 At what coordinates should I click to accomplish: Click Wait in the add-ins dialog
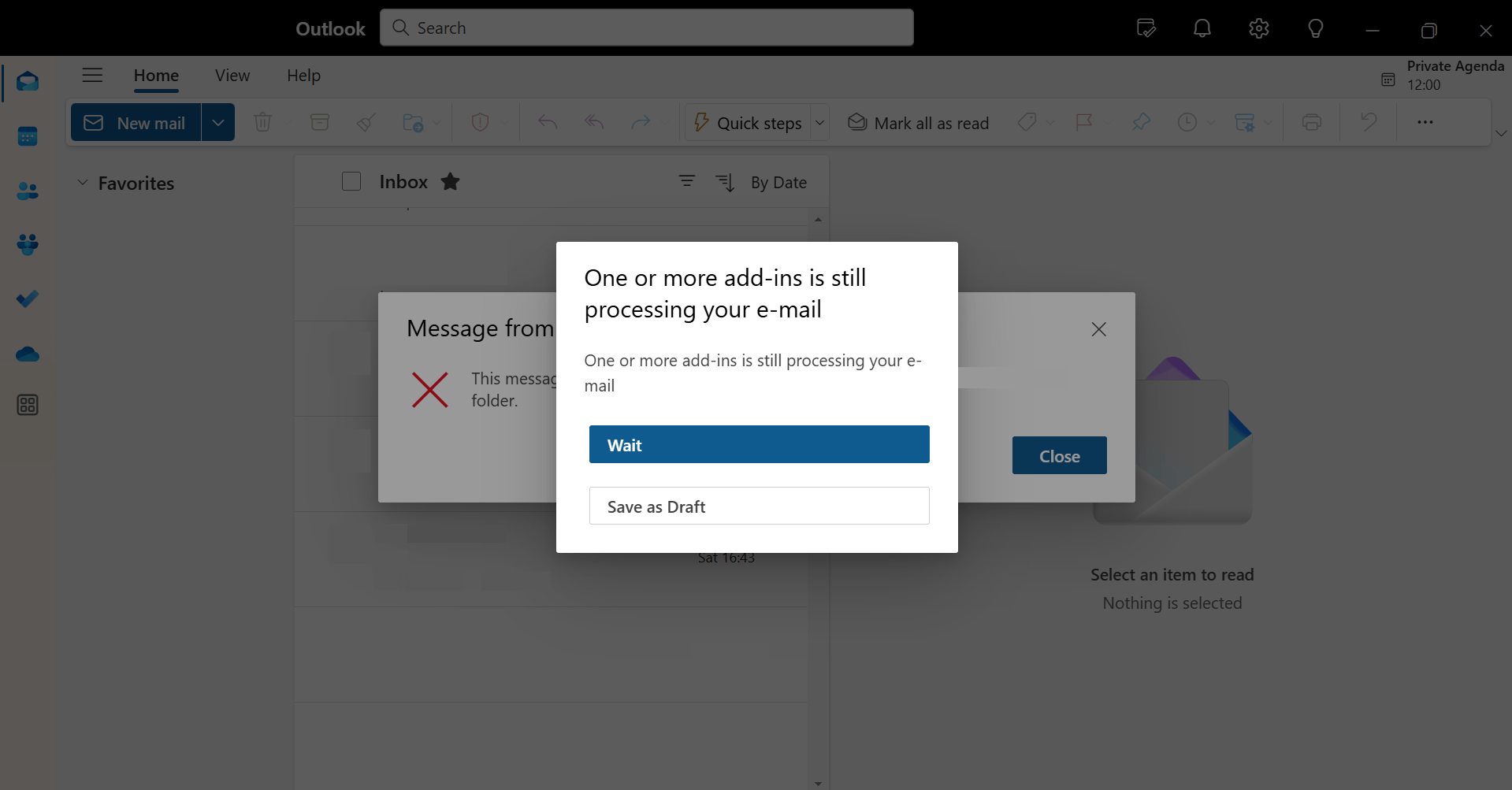[x=759, y=444]
